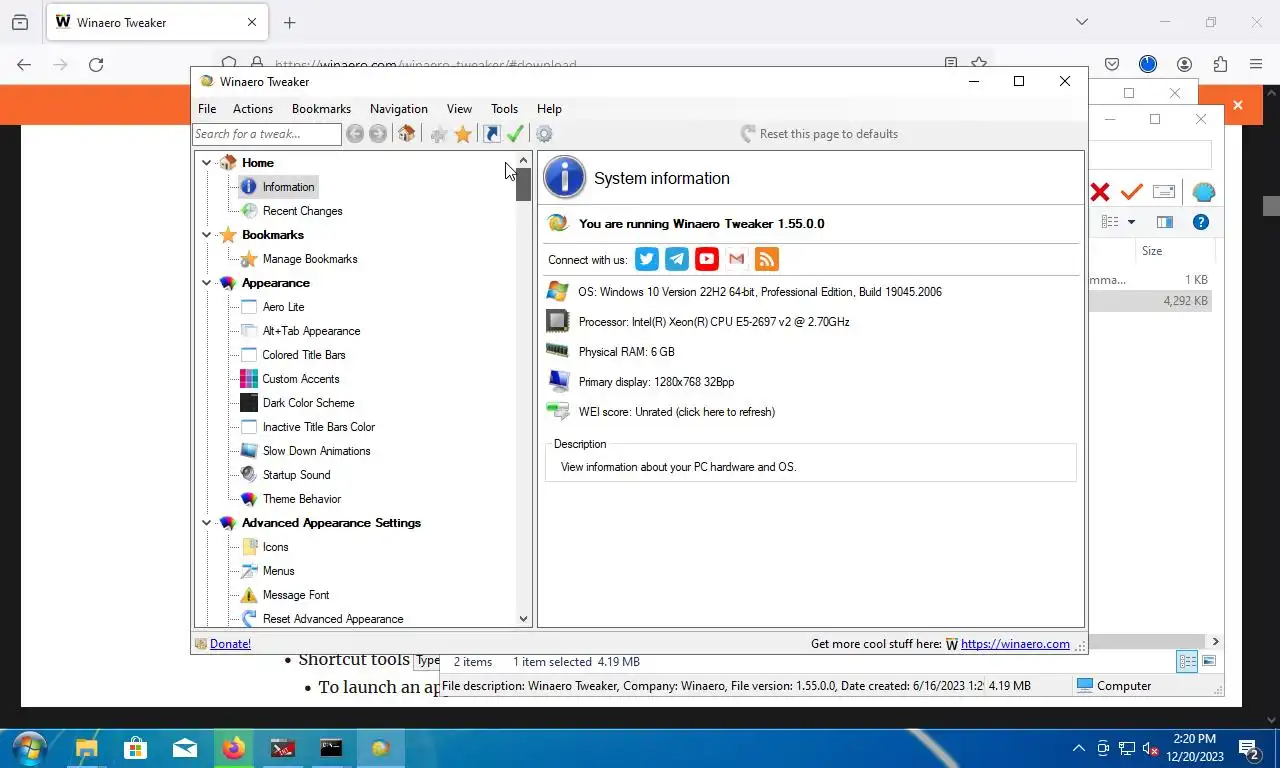Select Aero Lite in the tree
This screenshot has width=1280, height=768.
click(283, 307)
